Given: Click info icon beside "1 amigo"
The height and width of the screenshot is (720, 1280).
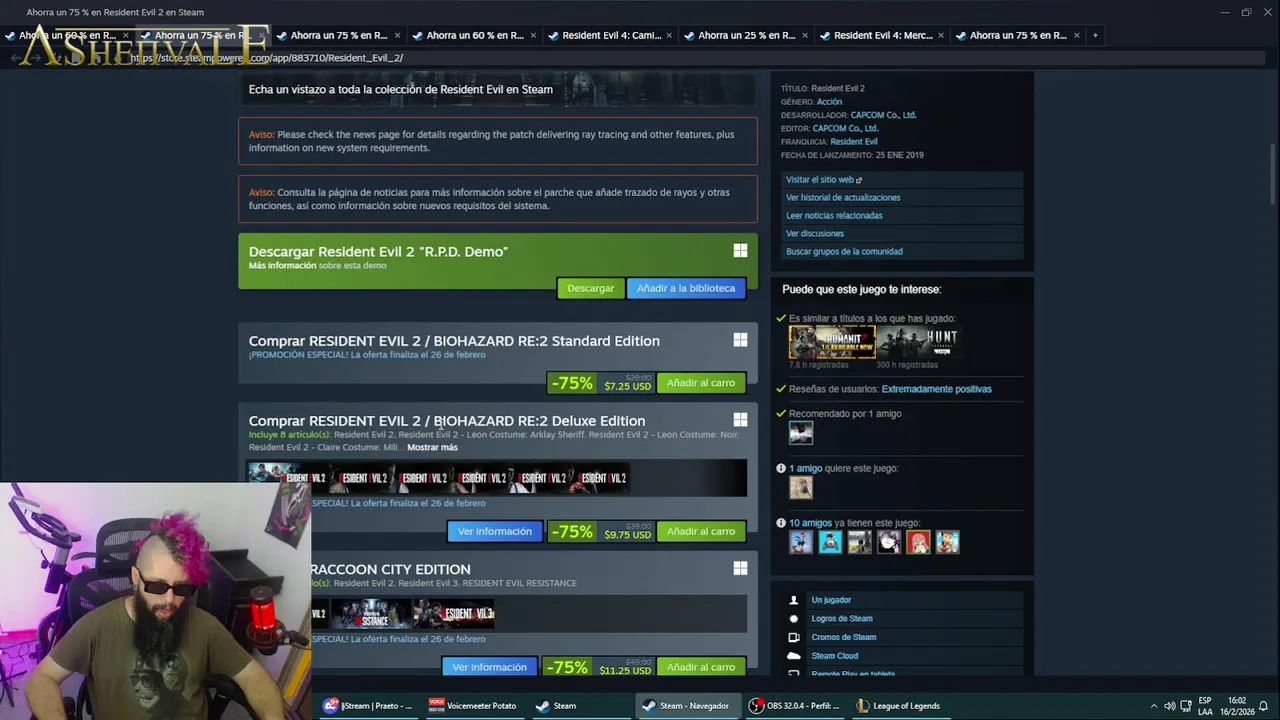Looking at the screenshot, I should [781, 468].
